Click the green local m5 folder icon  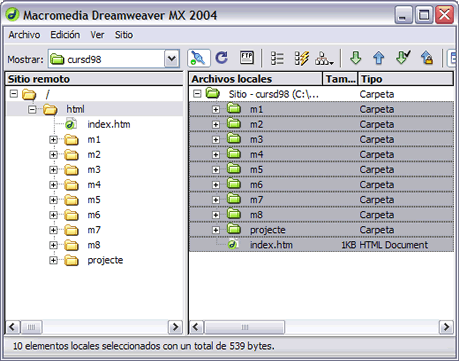click(234, 169)
